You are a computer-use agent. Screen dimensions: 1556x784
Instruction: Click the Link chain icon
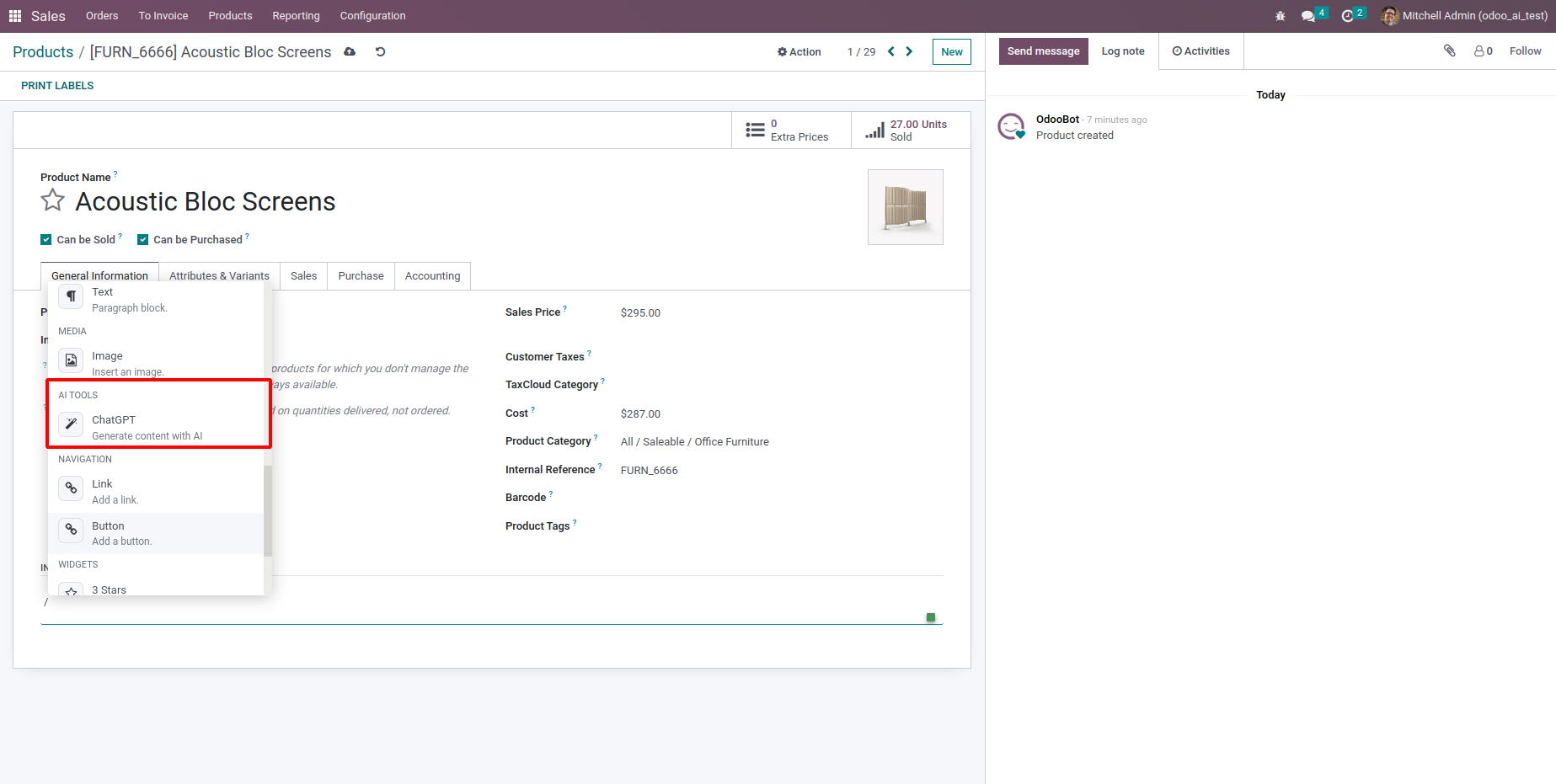(x=71, y=488)
